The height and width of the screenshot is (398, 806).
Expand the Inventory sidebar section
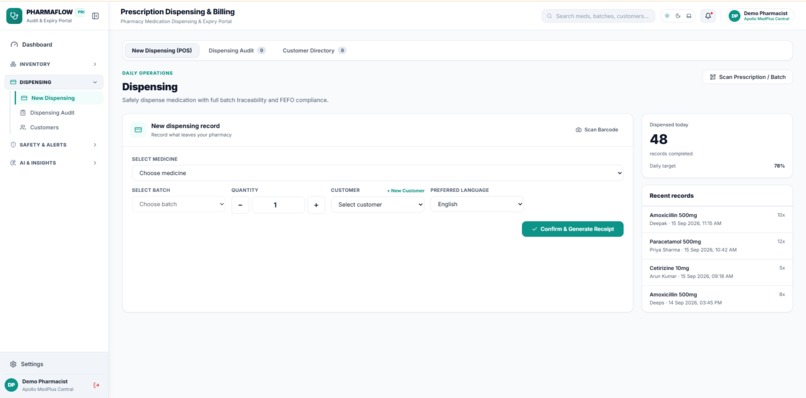tap(54, 64)
